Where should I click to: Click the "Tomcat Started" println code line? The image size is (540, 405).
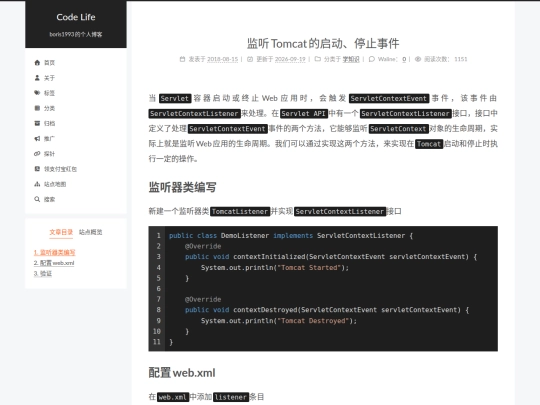click(x=275, y=268)
